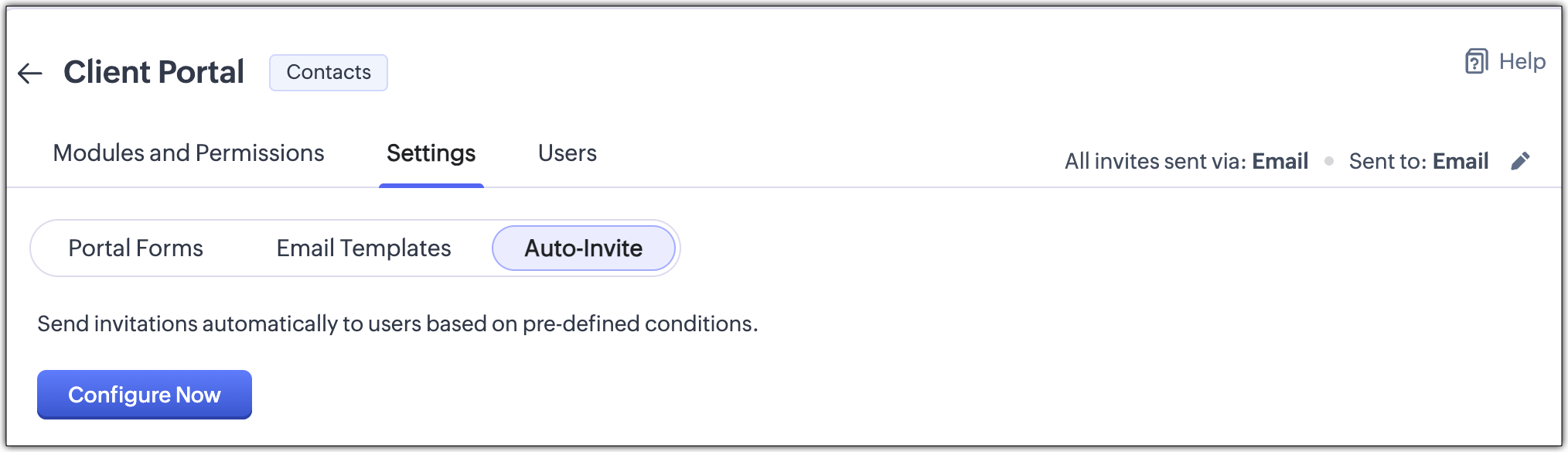Open the Email Templates sub-tab

363,248
